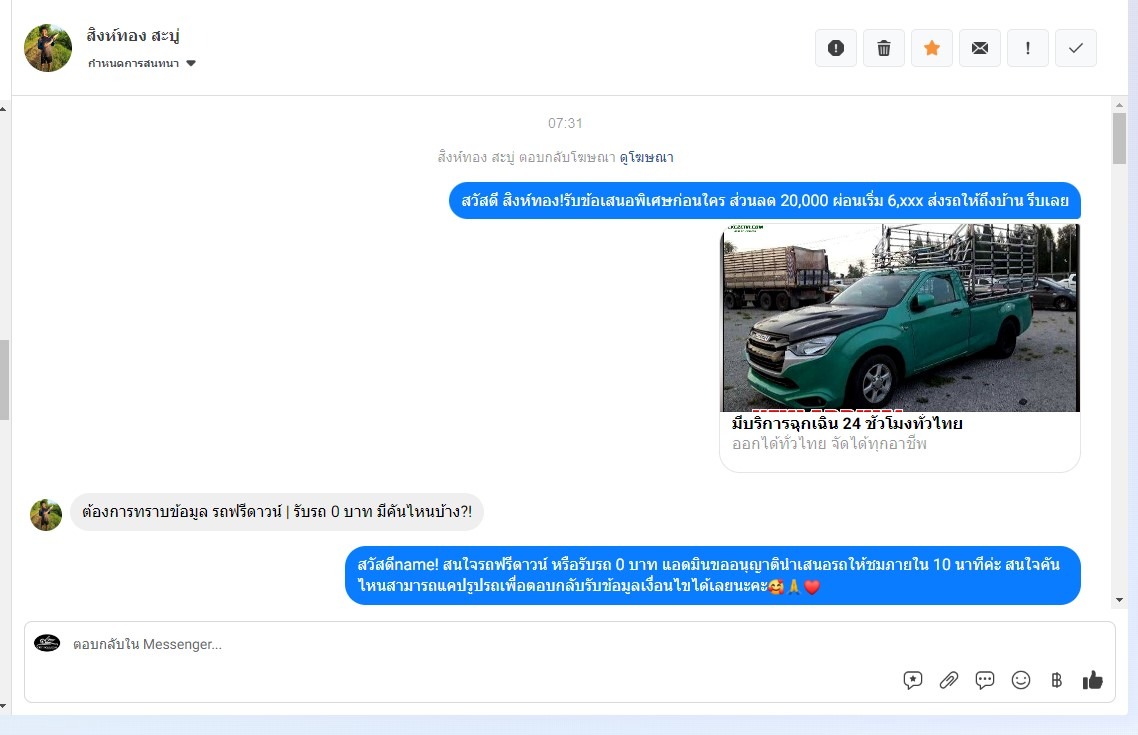Click the left panel scrollbar up arrow
This screenshot has width=1138, height=735.
click(x=4, y=109)
